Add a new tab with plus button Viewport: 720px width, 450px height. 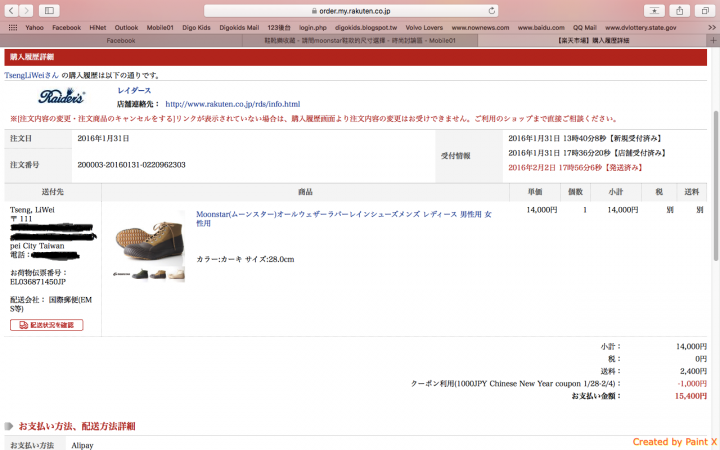click(x=713, y=40)
